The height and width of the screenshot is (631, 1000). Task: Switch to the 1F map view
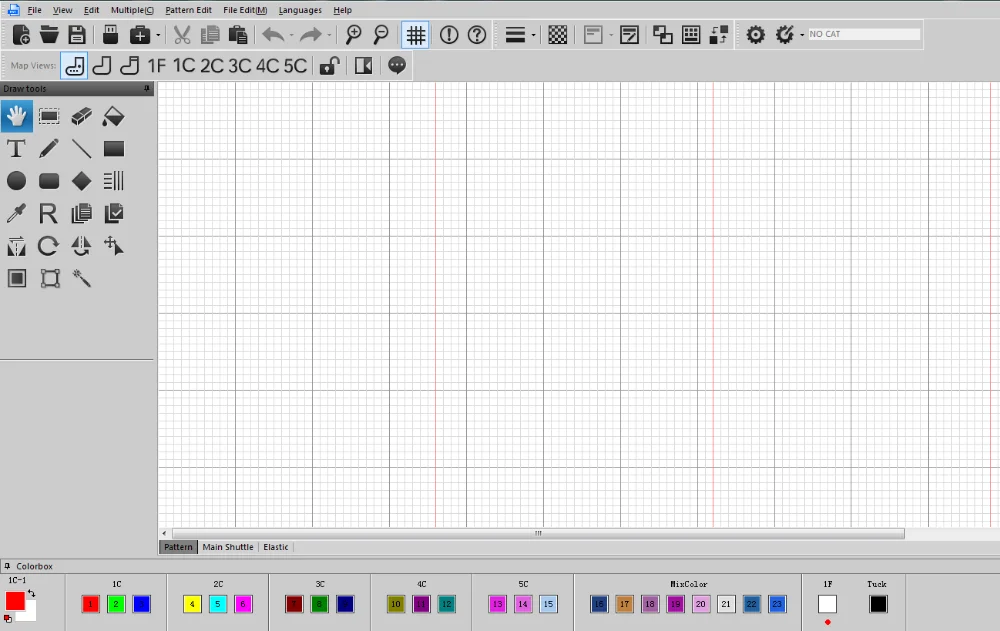pos(157,66)
